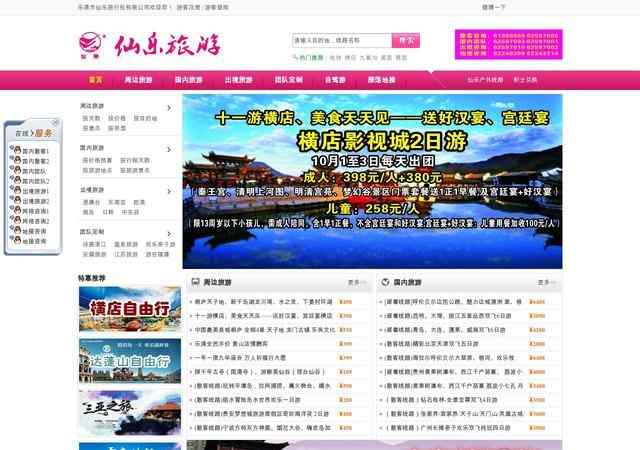
Task: Close the 在线服务 floating panel
Action: click(x=55, y=122)
